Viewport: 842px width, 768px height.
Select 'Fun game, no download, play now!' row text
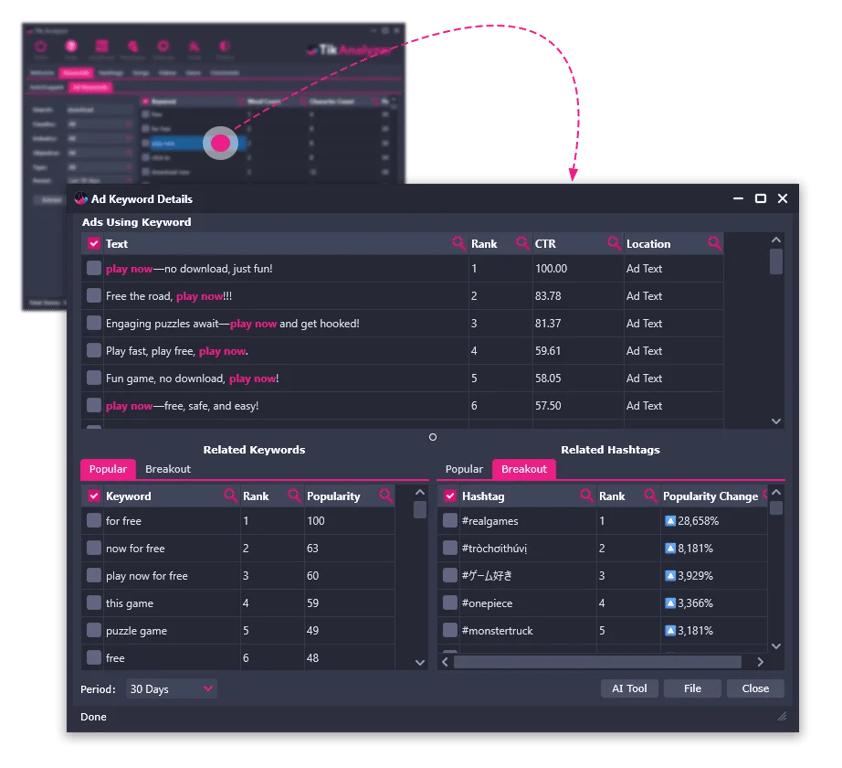pyautogui.click(x=192, y=378)
